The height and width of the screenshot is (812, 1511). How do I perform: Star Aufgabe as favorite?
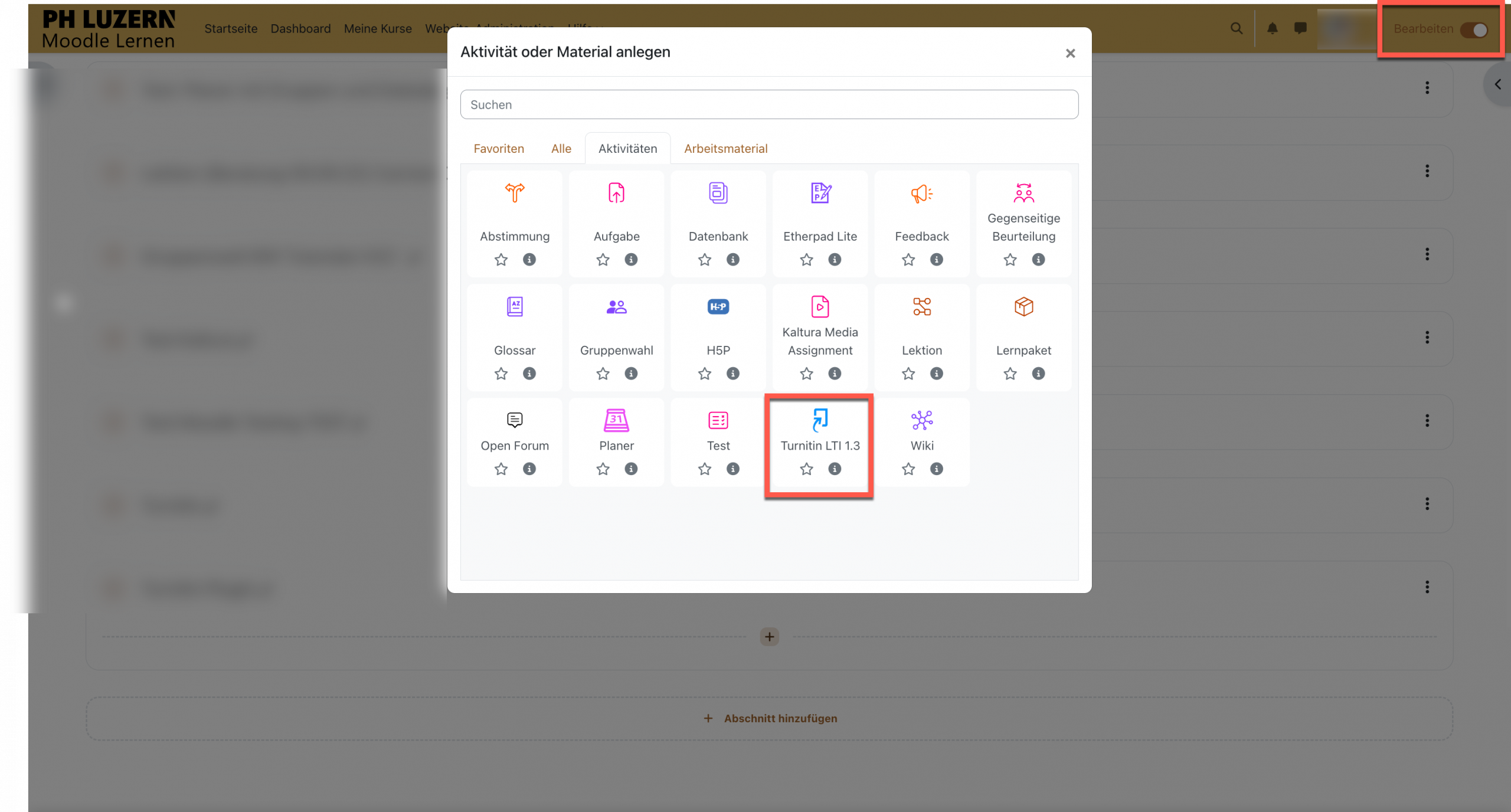click(x=603, y=260)
